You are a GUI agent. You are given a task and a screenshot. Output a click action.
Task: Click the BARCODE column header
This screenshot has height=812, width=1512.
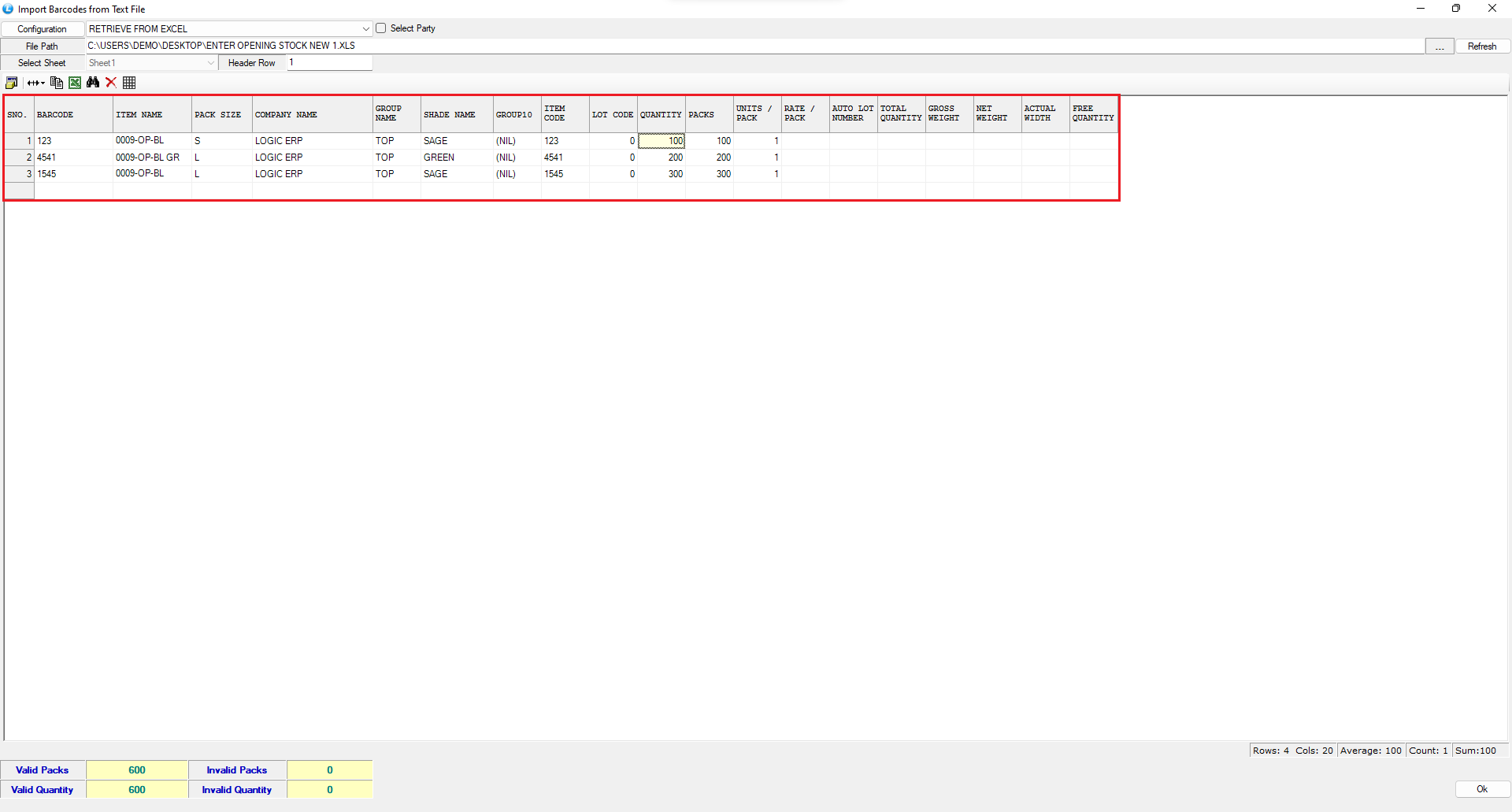click(x=73, y=115)
